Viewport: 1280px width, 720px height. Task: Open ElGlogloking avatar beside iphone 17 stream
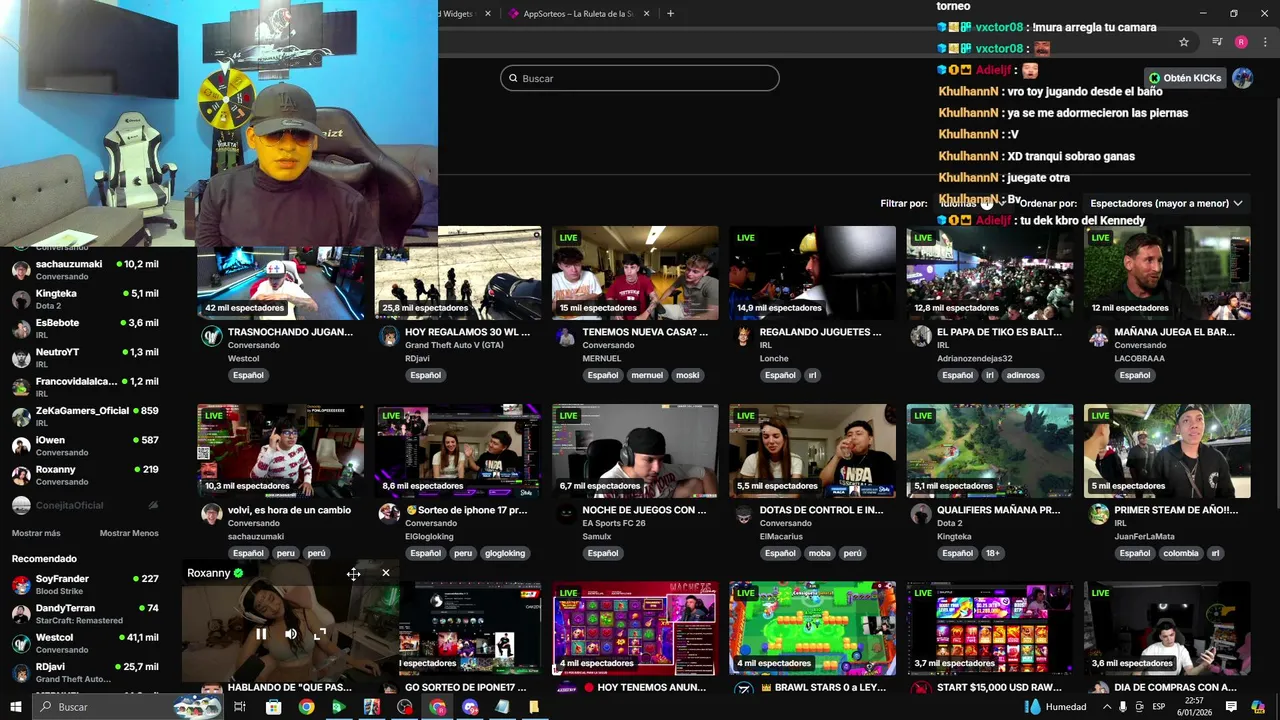(389, 514)
